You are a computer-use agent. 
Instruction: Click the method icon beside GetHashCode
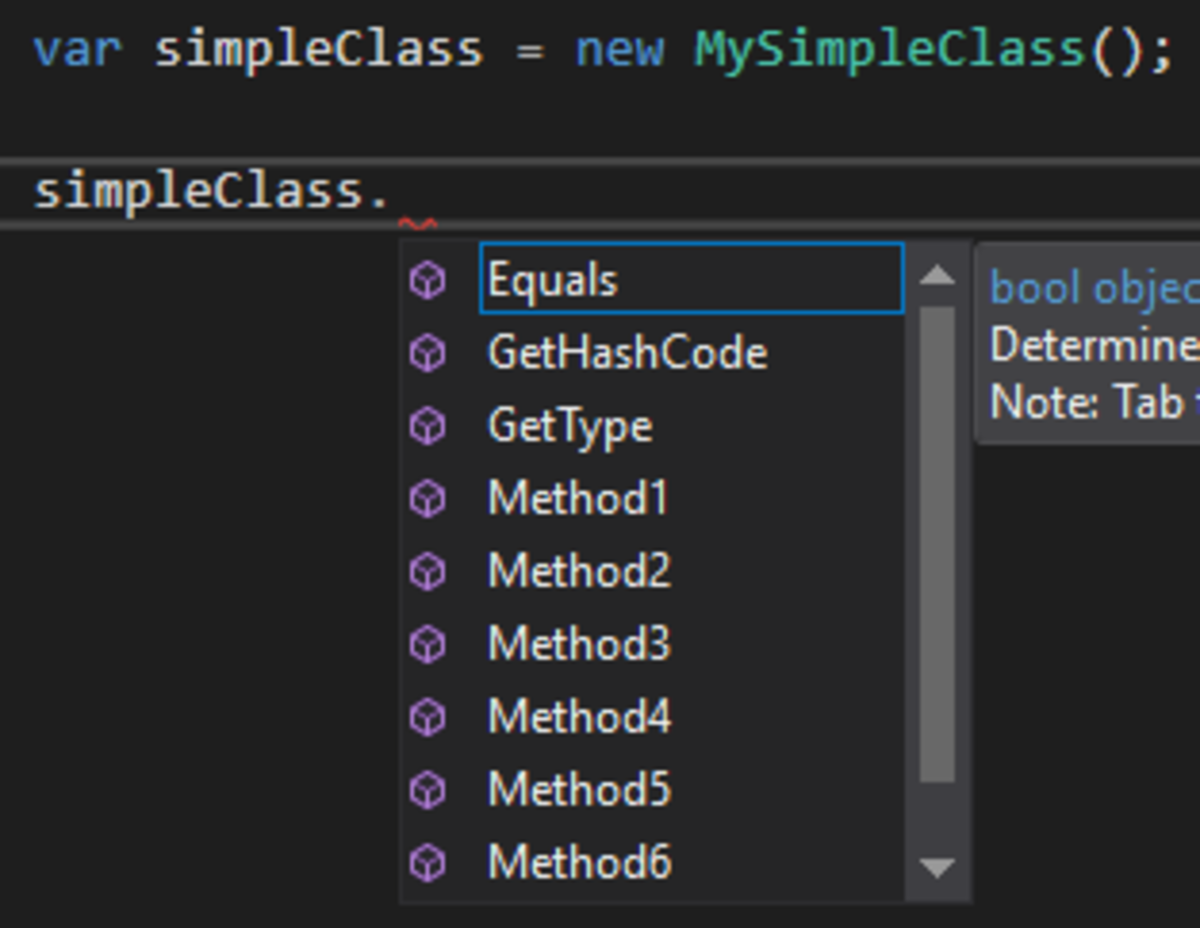tap(428, 353)
